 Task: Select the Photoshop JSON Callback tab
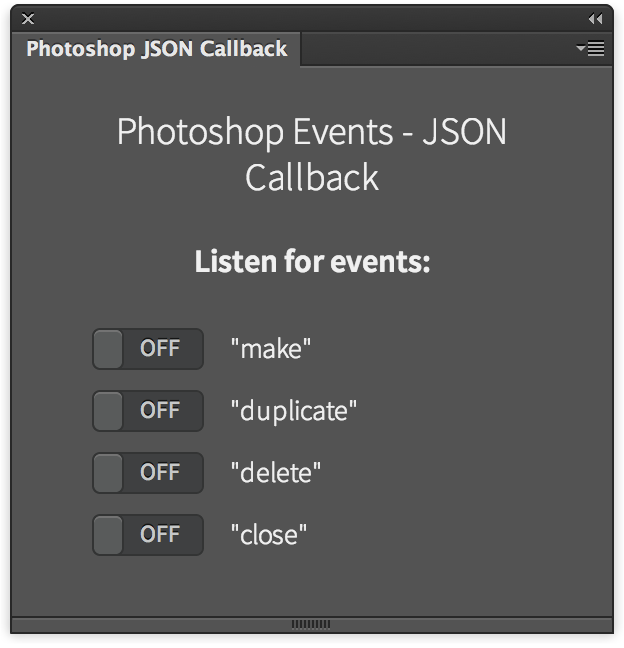156,49
